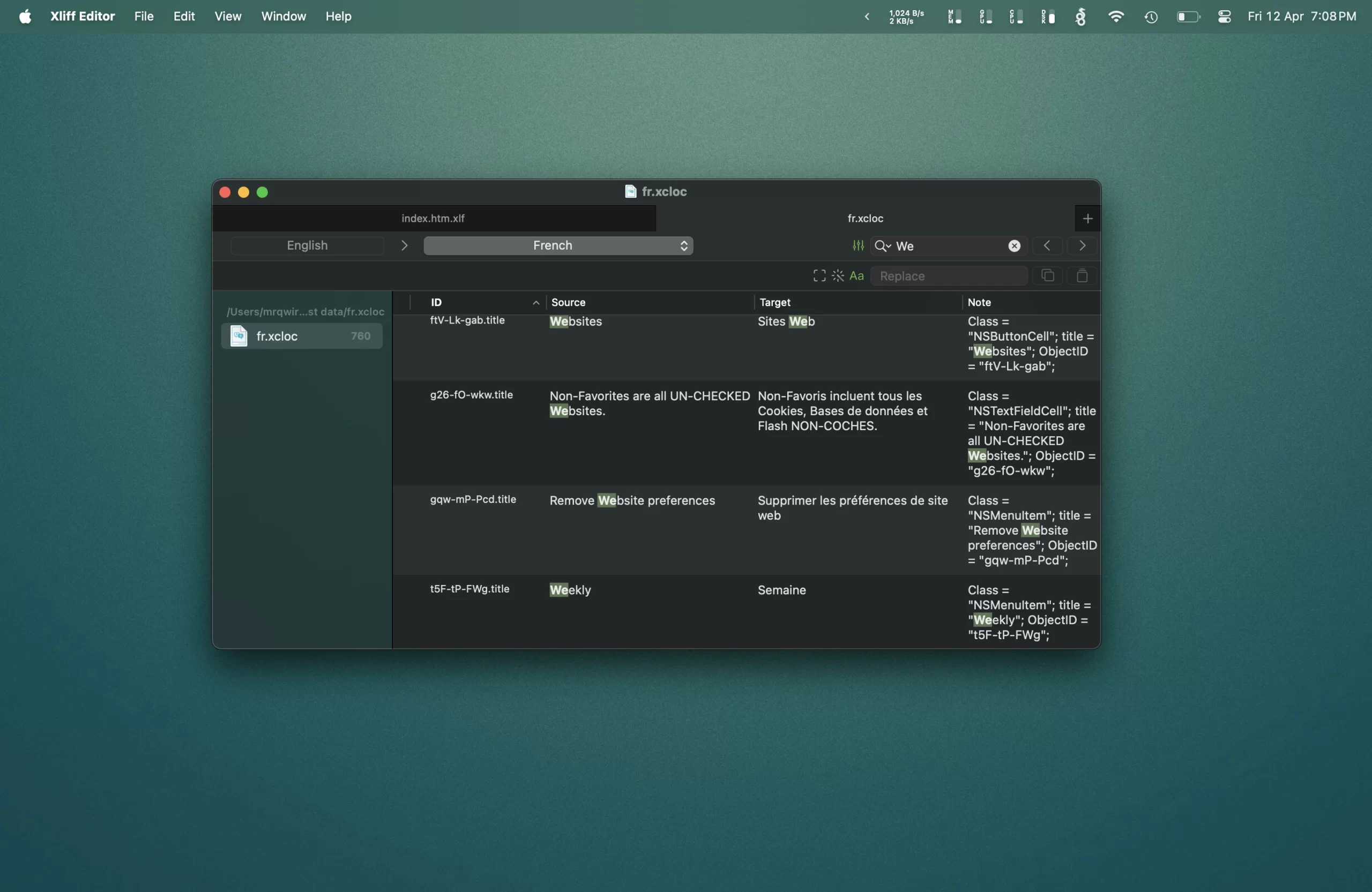
Task: Open the search magnifier options chevron
Action: [x=883, y=246]
